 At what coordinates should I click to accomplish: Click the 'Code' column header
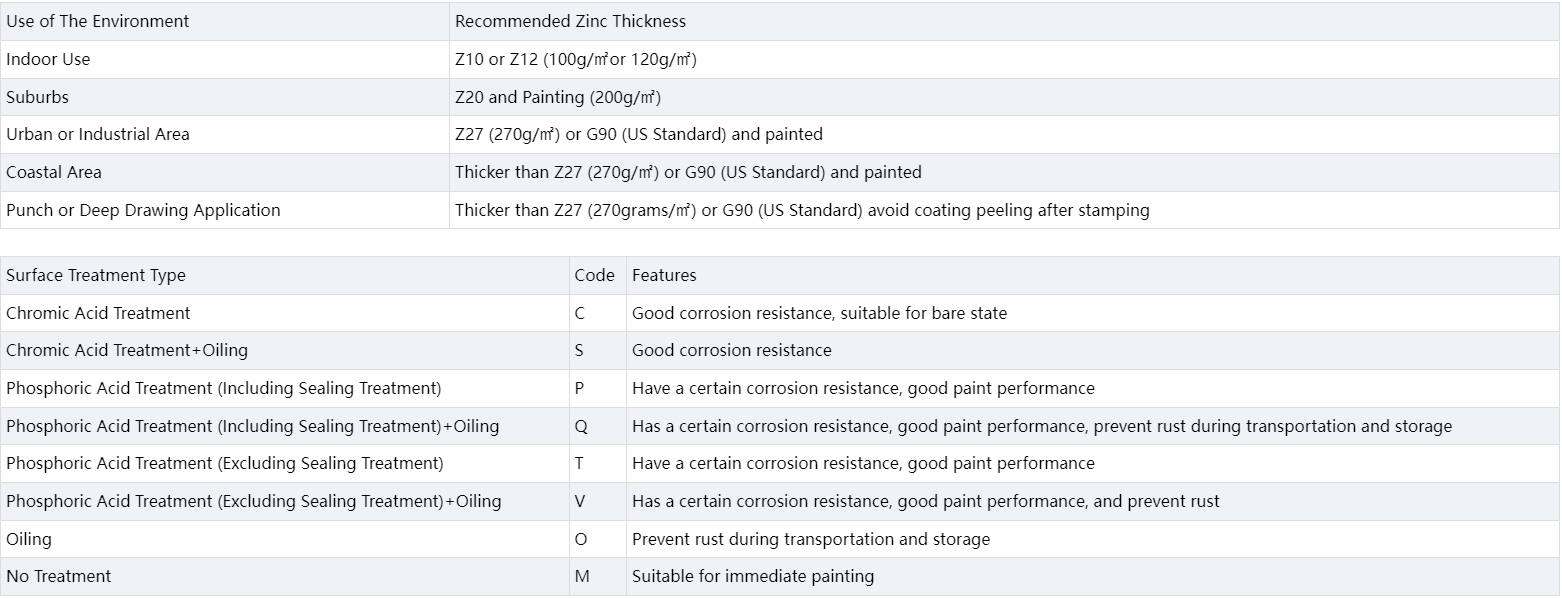tap(594, 275)
